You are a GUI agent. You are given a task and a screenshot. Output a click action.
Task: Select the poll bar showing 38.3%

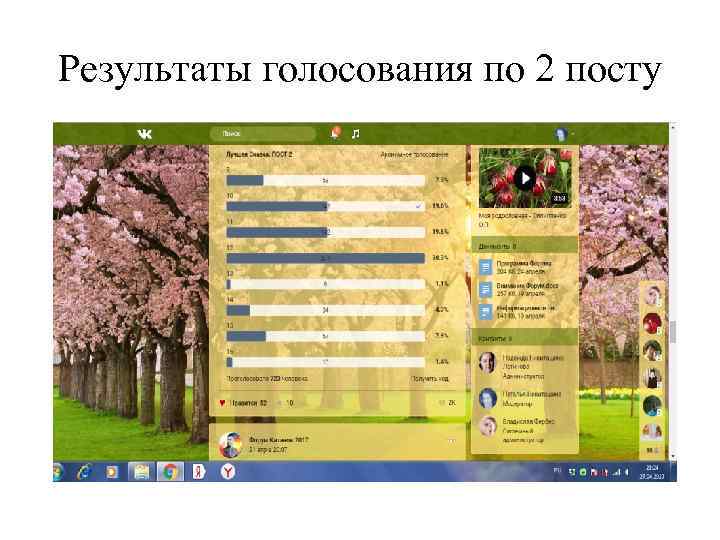pyautogui.click(x=326, y=259)
